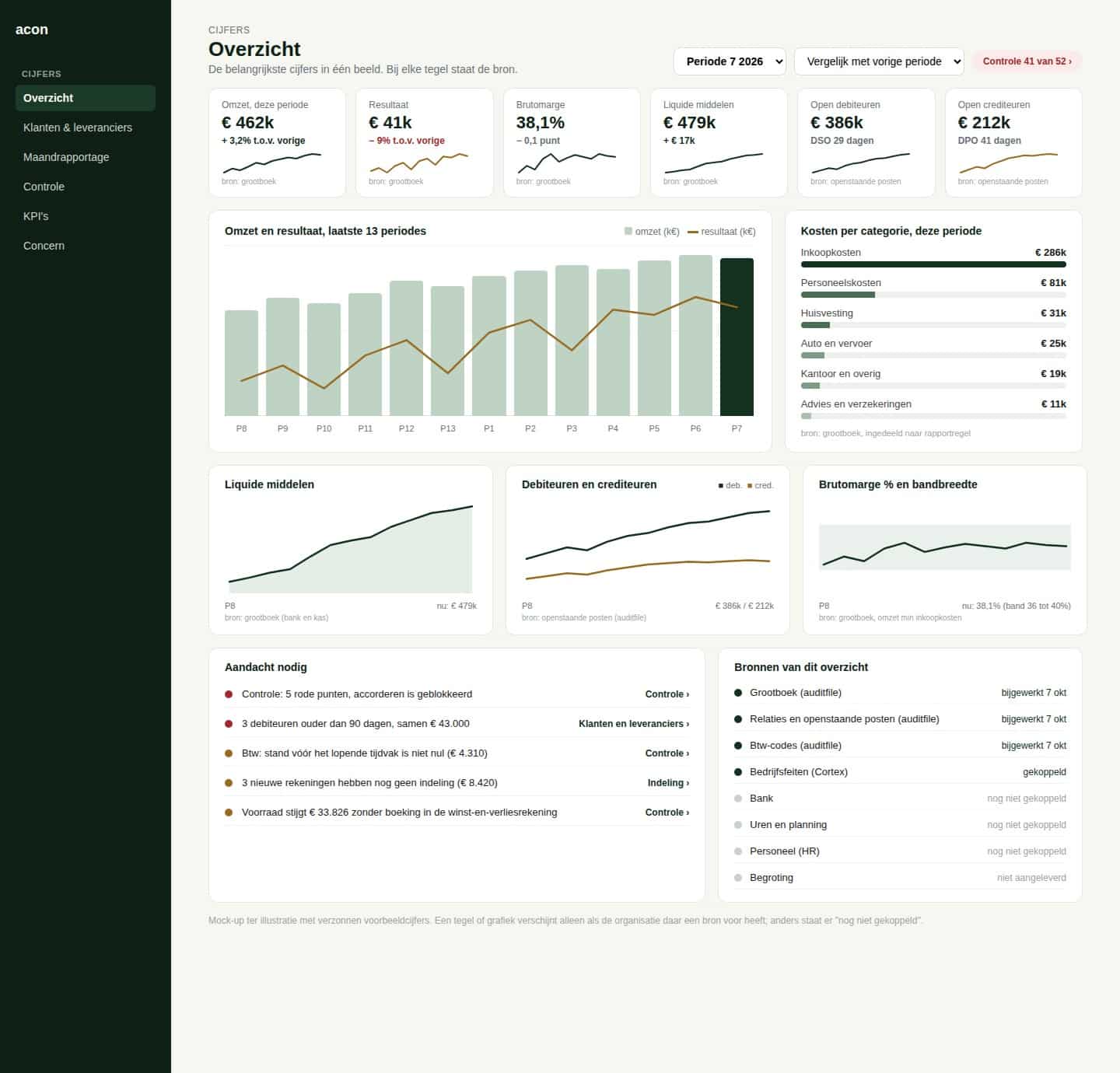Click the deb. legend marker
The height and width of the screenshot is (1073, 1120).
coord(721,486)
